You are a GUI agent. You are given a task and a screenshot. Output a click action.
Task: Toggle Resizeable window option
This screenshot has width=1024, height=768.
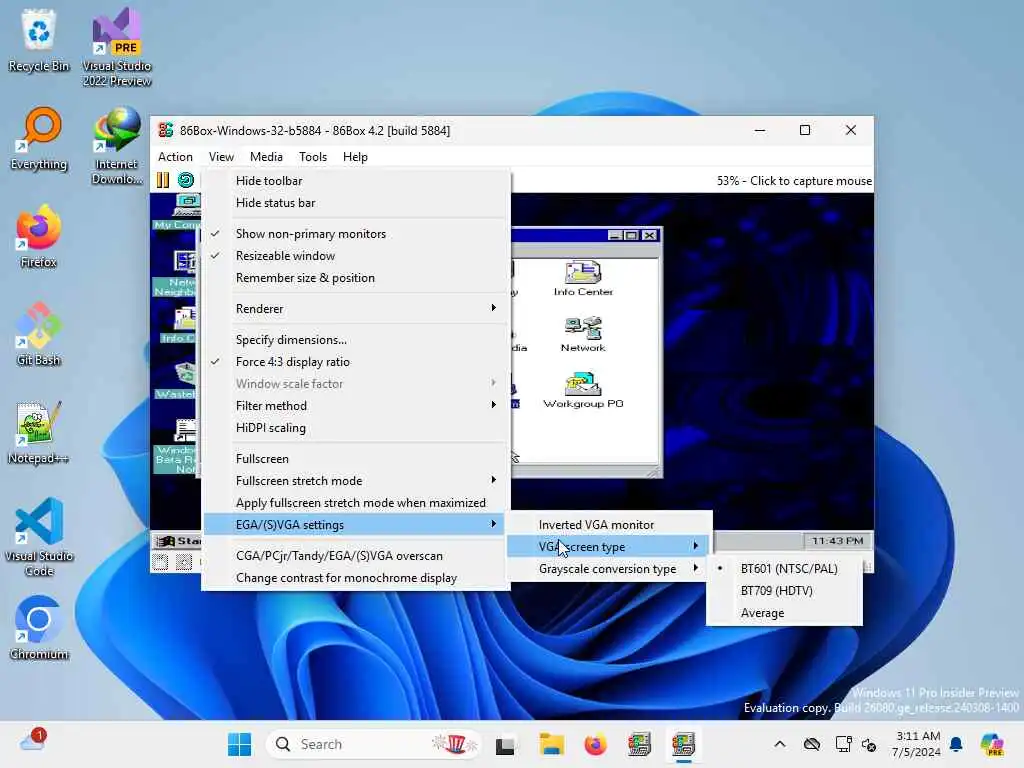point(356,256)
